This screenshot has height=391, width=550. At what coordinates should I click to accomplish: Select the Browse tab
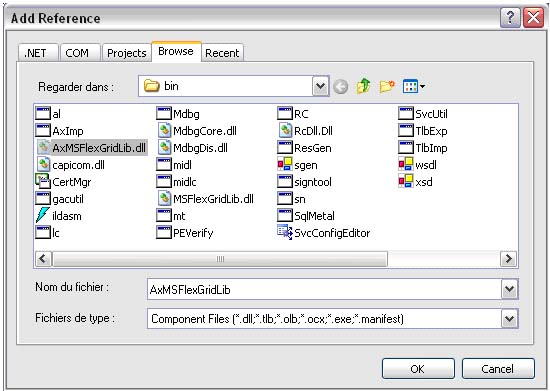[x=176, y=51]
